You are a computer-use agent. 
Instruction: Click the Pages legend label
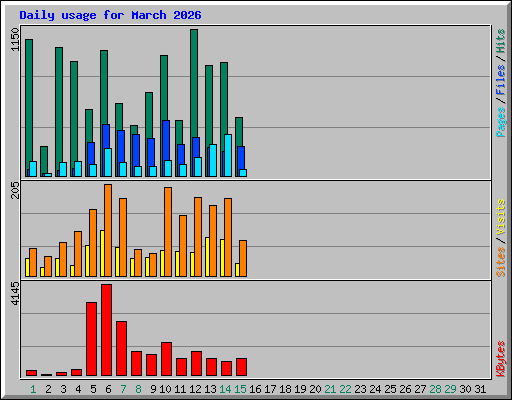tap(500, 122)
